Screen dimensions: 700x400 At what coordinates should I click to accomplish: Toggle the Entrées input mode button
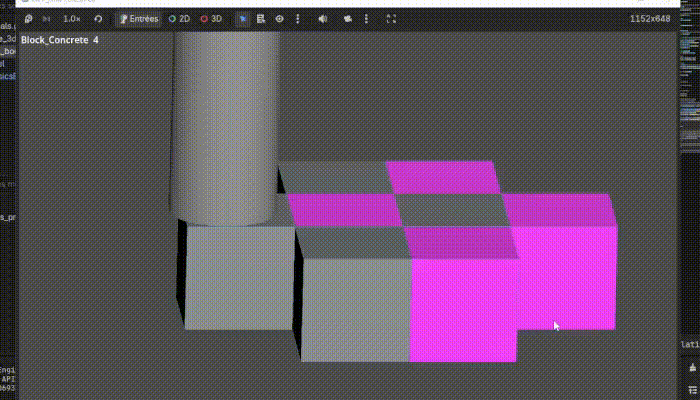point(138,18)
